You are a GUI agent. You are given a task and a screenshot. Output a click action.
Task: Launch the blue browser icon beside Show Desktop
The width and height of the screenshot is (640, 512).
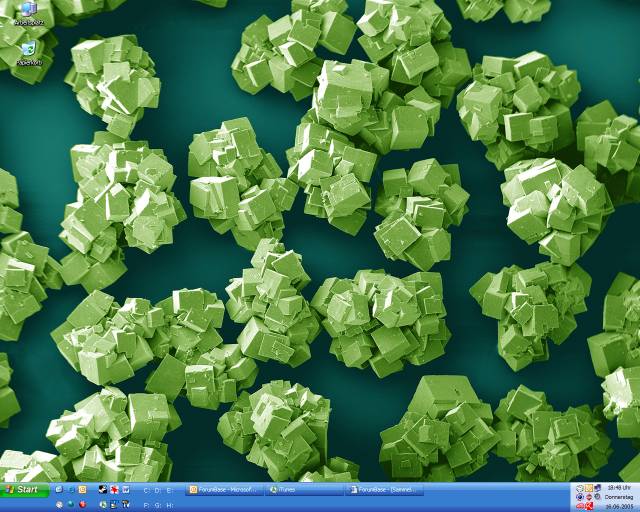click(x=71, y=490)
